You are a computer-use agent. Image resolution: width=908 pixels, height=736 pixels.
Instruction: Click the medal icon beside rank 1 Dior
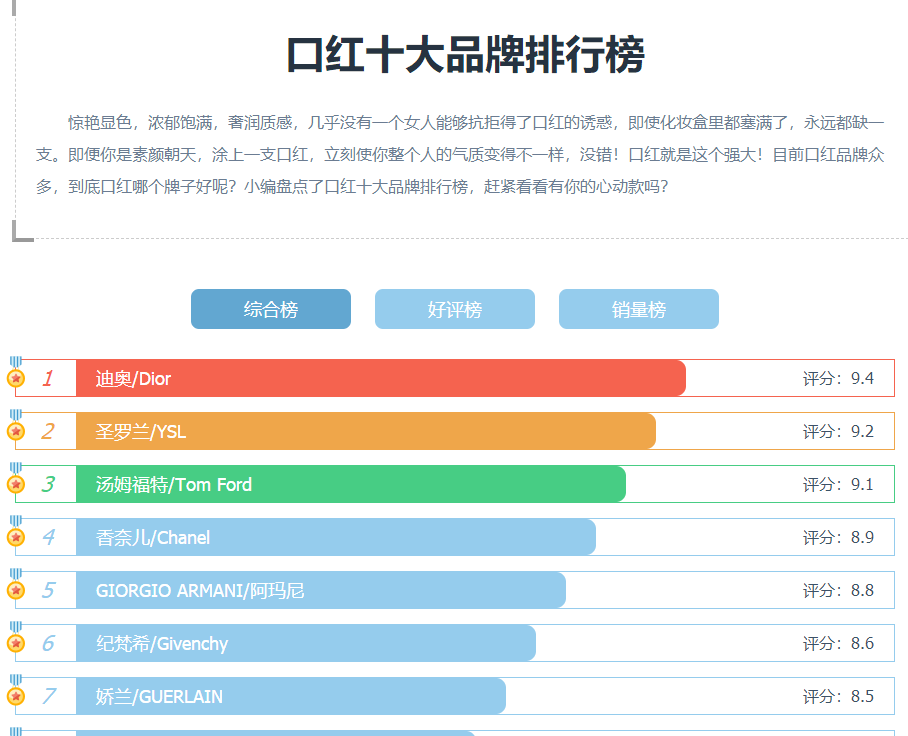tap(16, 372)
